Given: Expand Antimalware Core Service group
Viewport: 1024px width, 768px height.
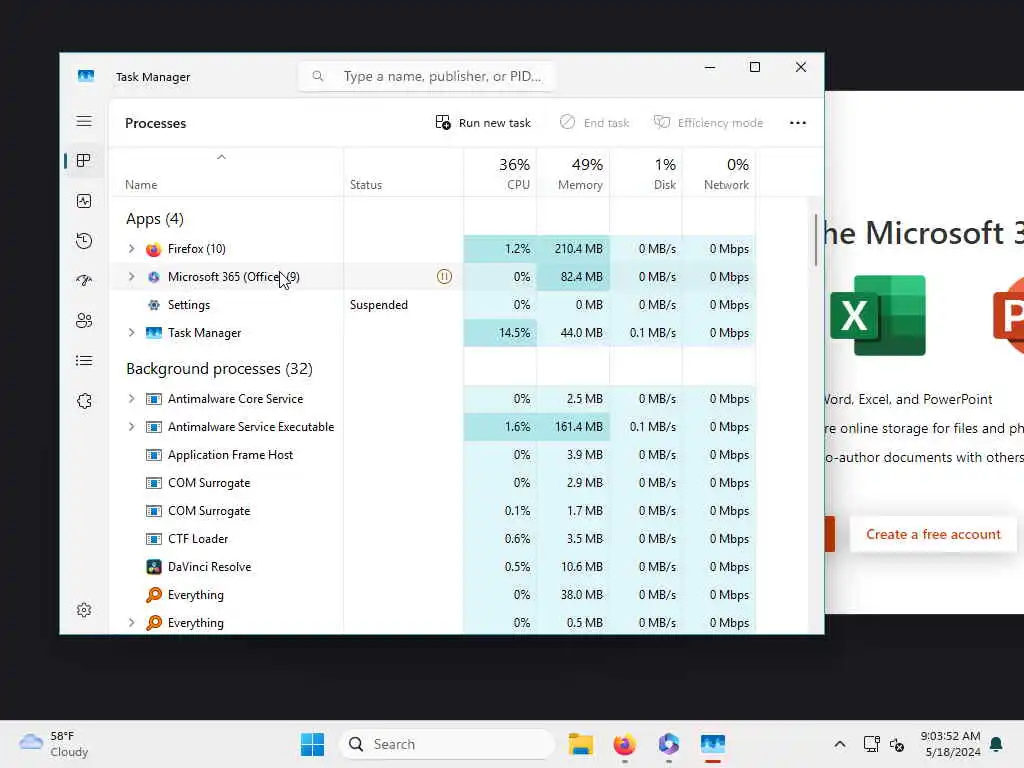Looking at the screenshot, I should (131, 399).
